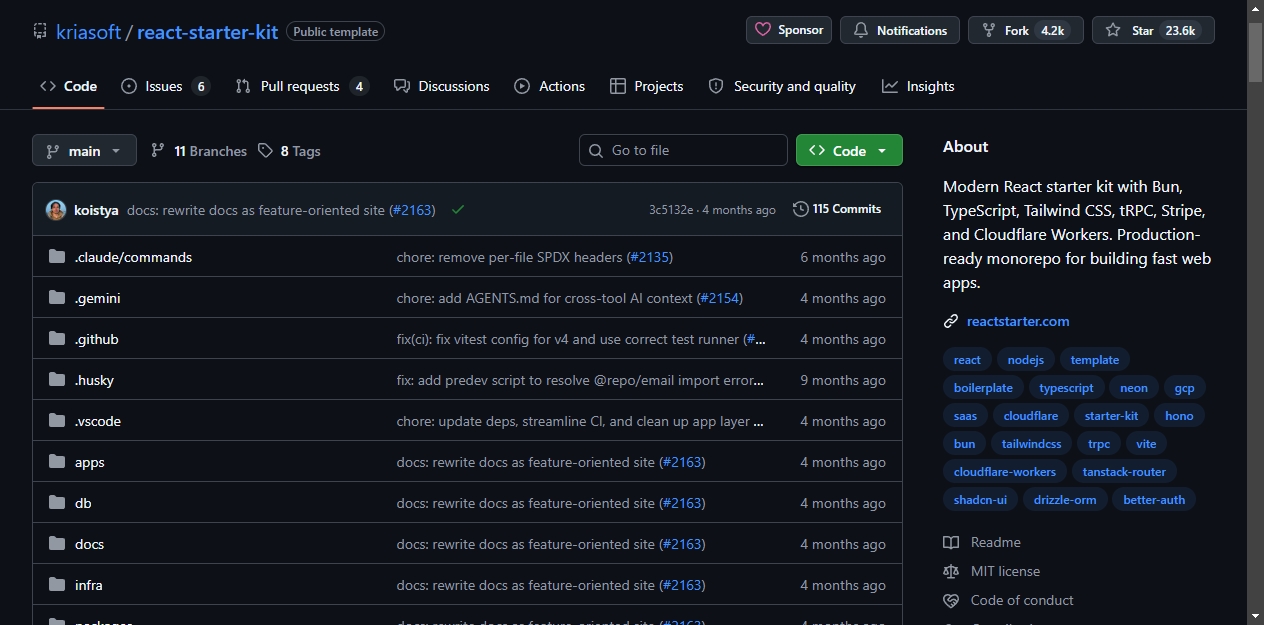
Task: View the 11 Branches link
Action: tap(199, 151)
